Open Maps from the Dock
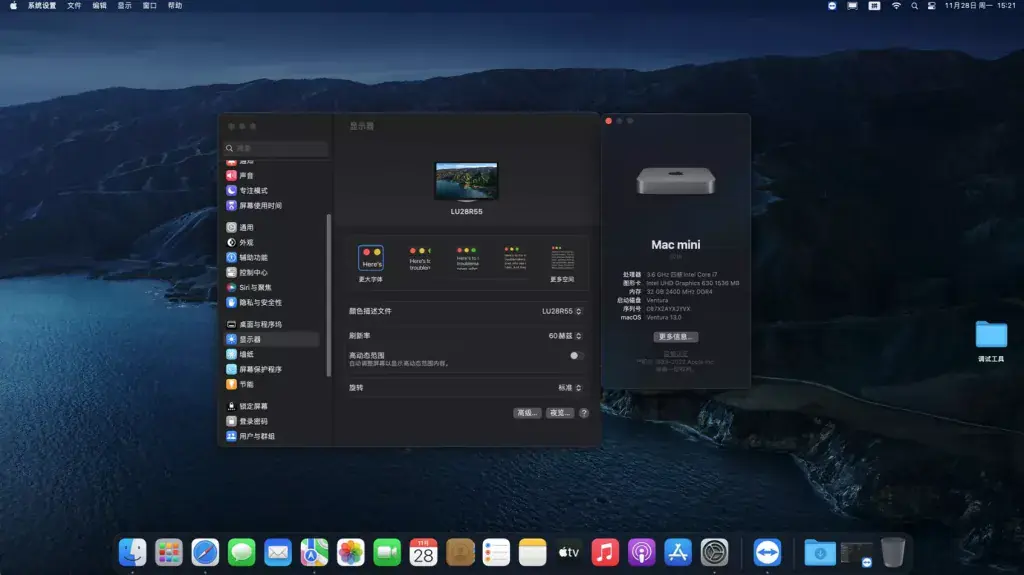Viewport: 1024px width, 575px height. (x=314, y=553)
